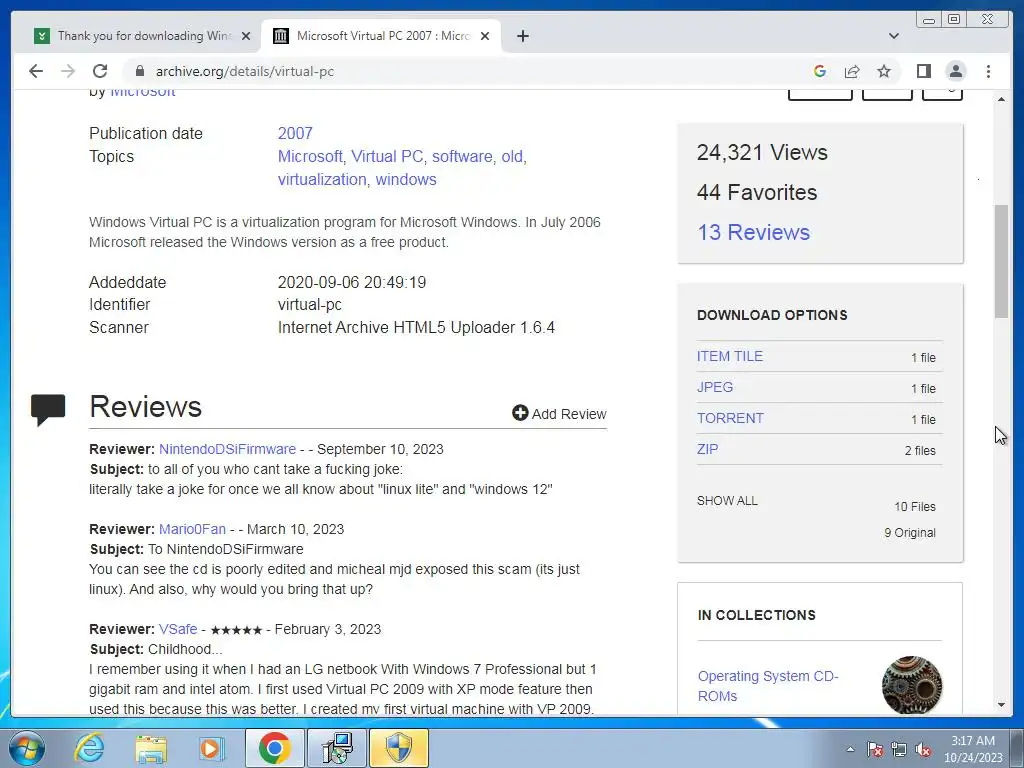Show hidden system tray icons

tap(850, 749)
